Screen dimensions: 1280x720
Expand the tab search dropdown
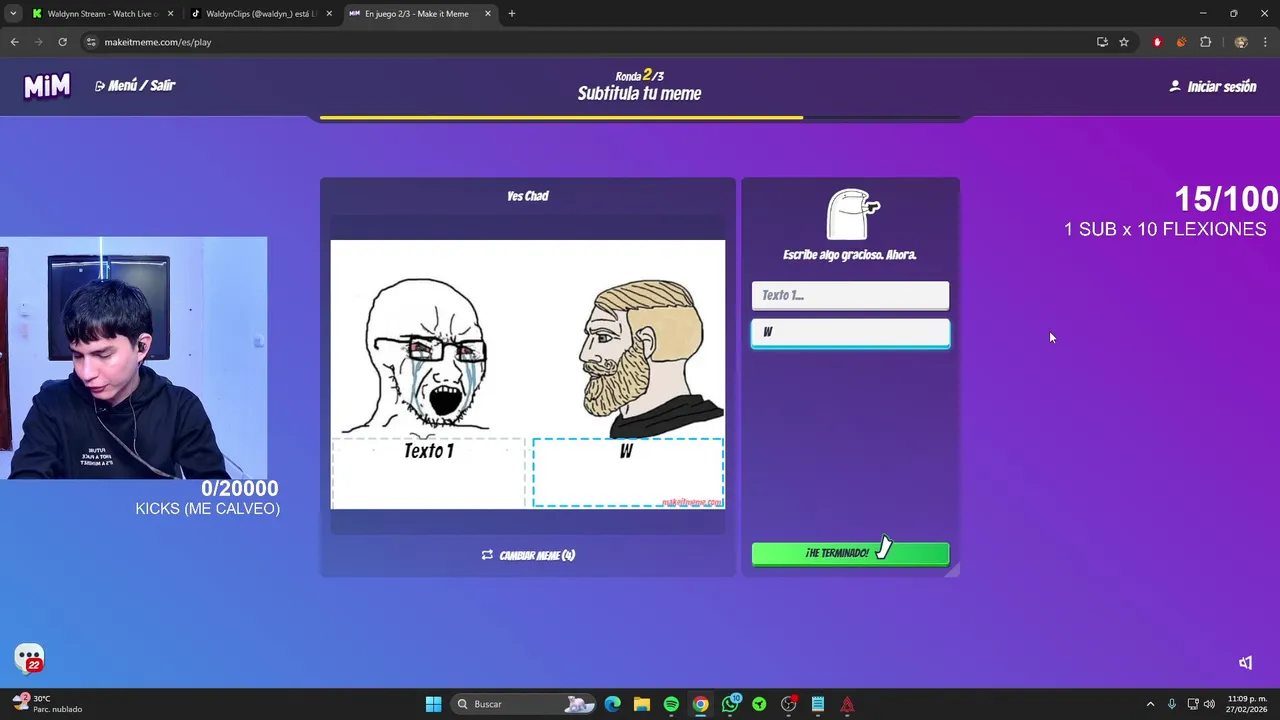[x=13, y=14]
